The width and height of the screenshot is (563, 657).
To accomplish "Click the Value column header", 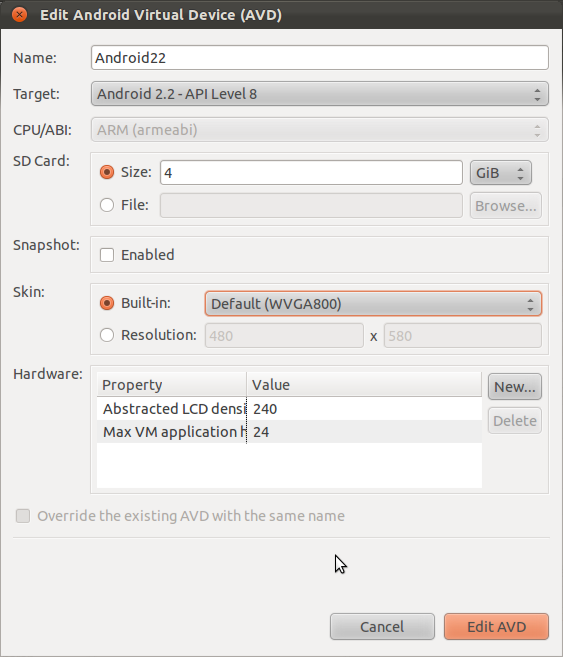I will click(364, 385).
